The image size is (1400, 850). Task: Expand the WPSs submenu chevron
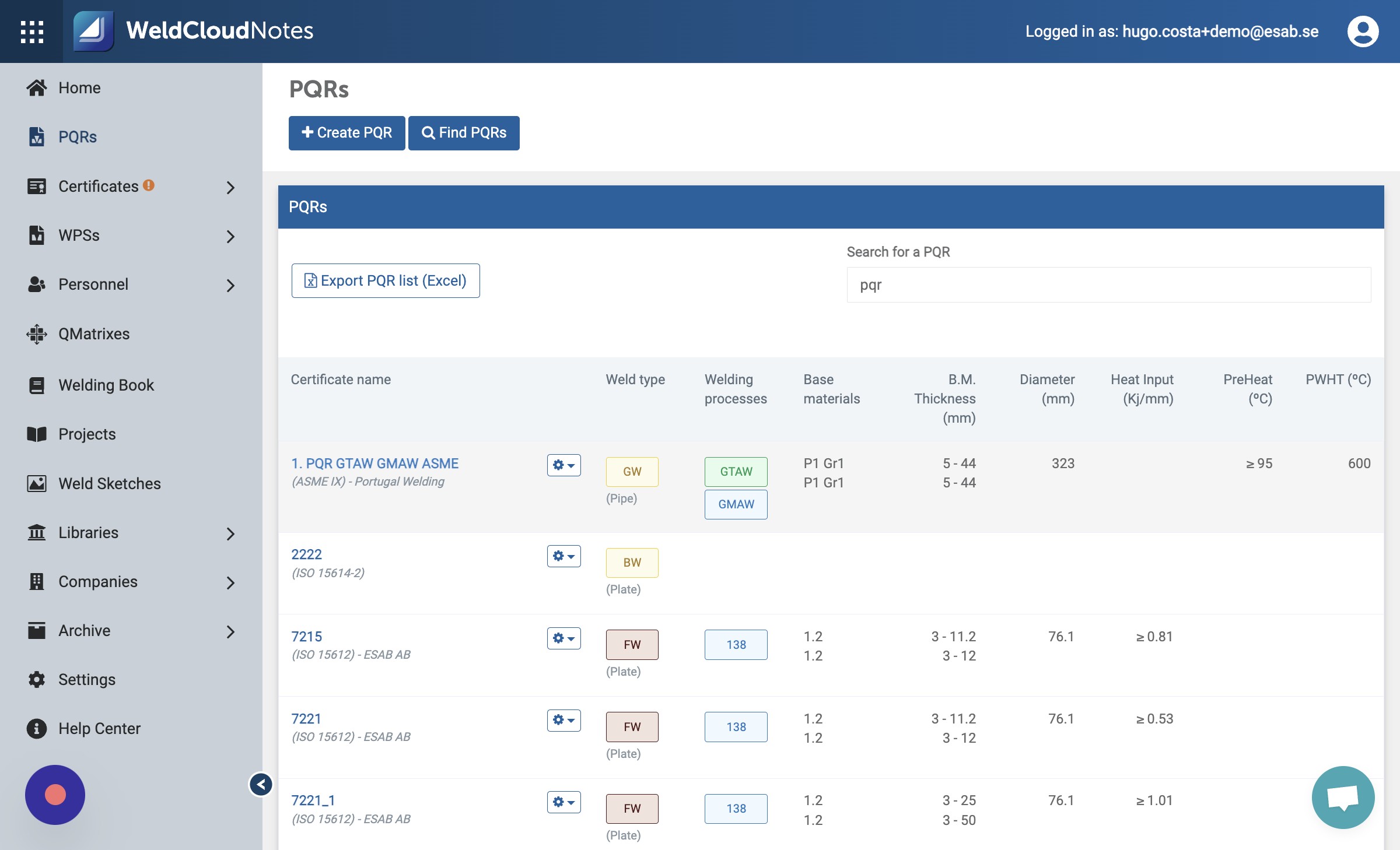coord(230,236)
